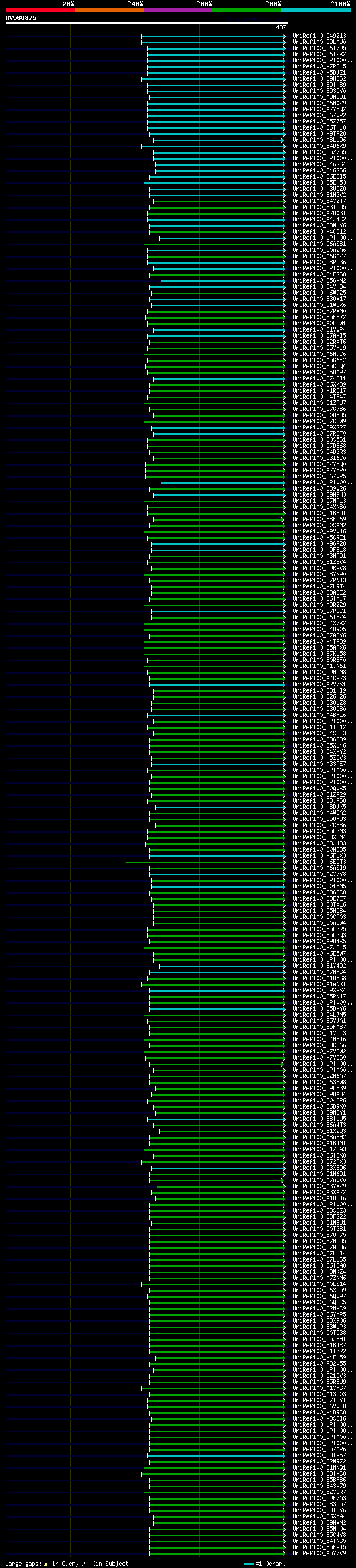Click label UniRef100_A9TR20
The image size is (356, 1568).
(319, 134)
